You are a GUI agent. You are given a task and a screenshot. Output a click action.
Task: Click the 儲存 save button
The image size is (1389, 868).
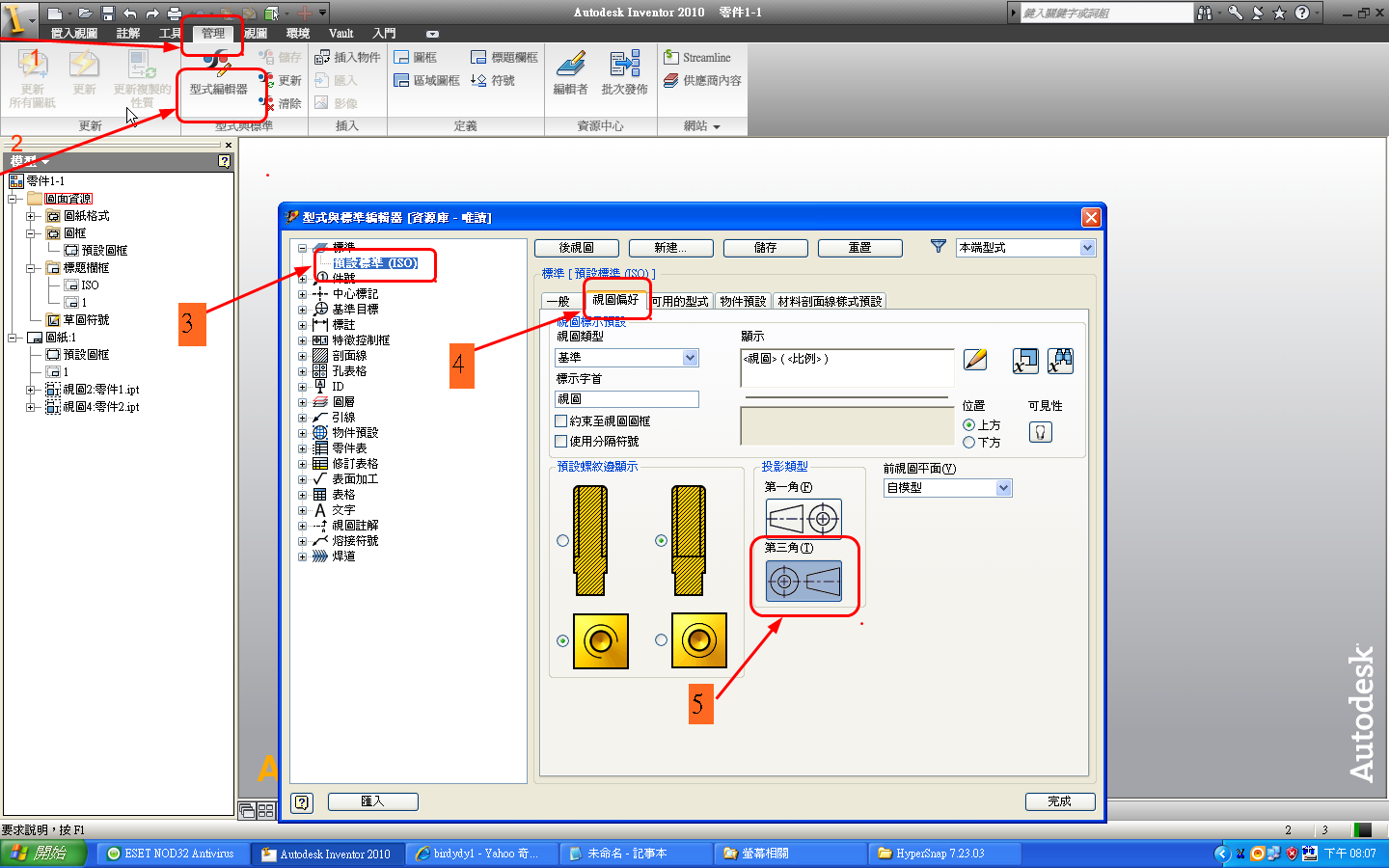[765, 248]
